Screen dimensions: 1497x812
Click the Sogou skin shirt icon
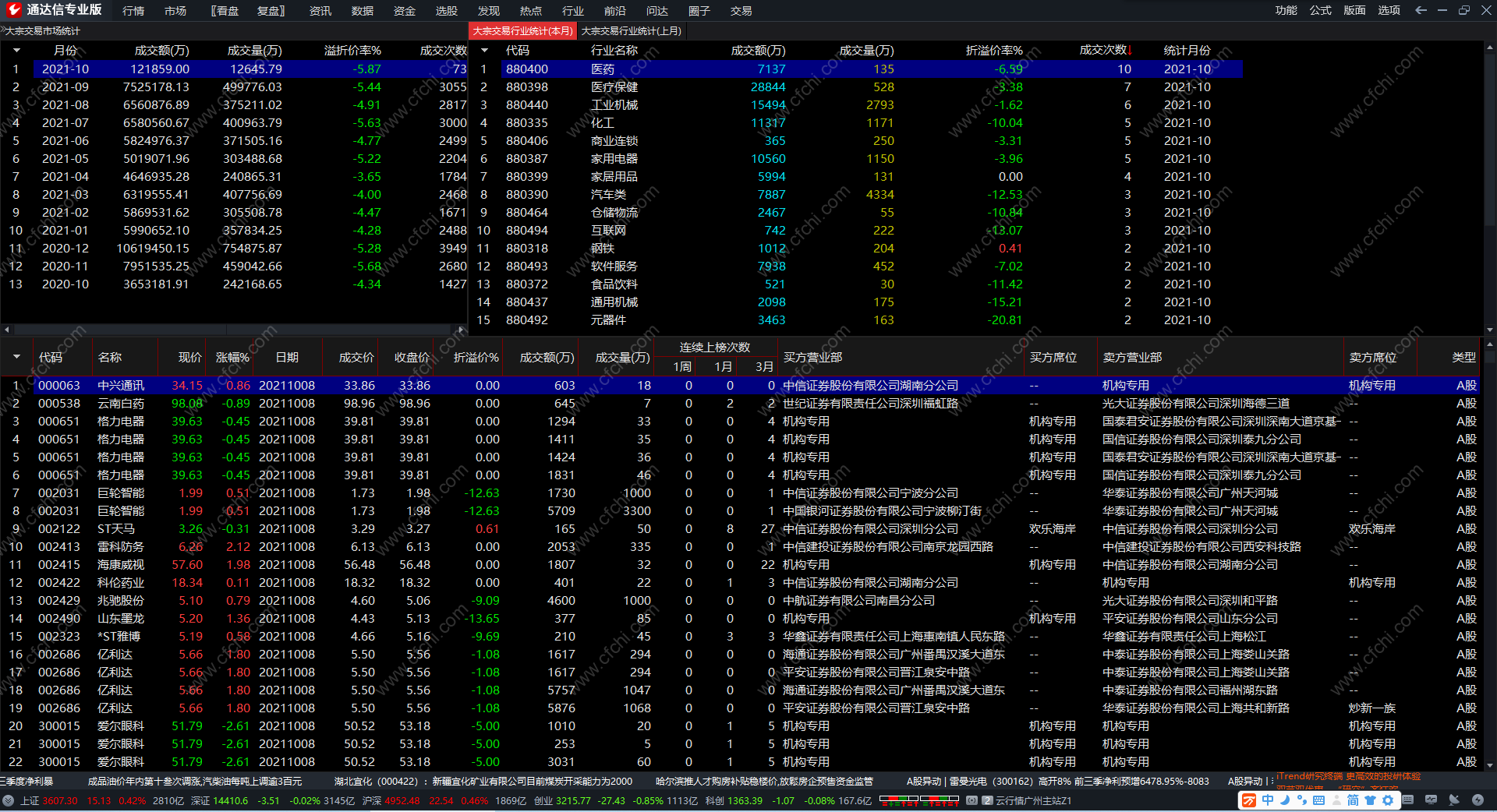click(1370, 800)
